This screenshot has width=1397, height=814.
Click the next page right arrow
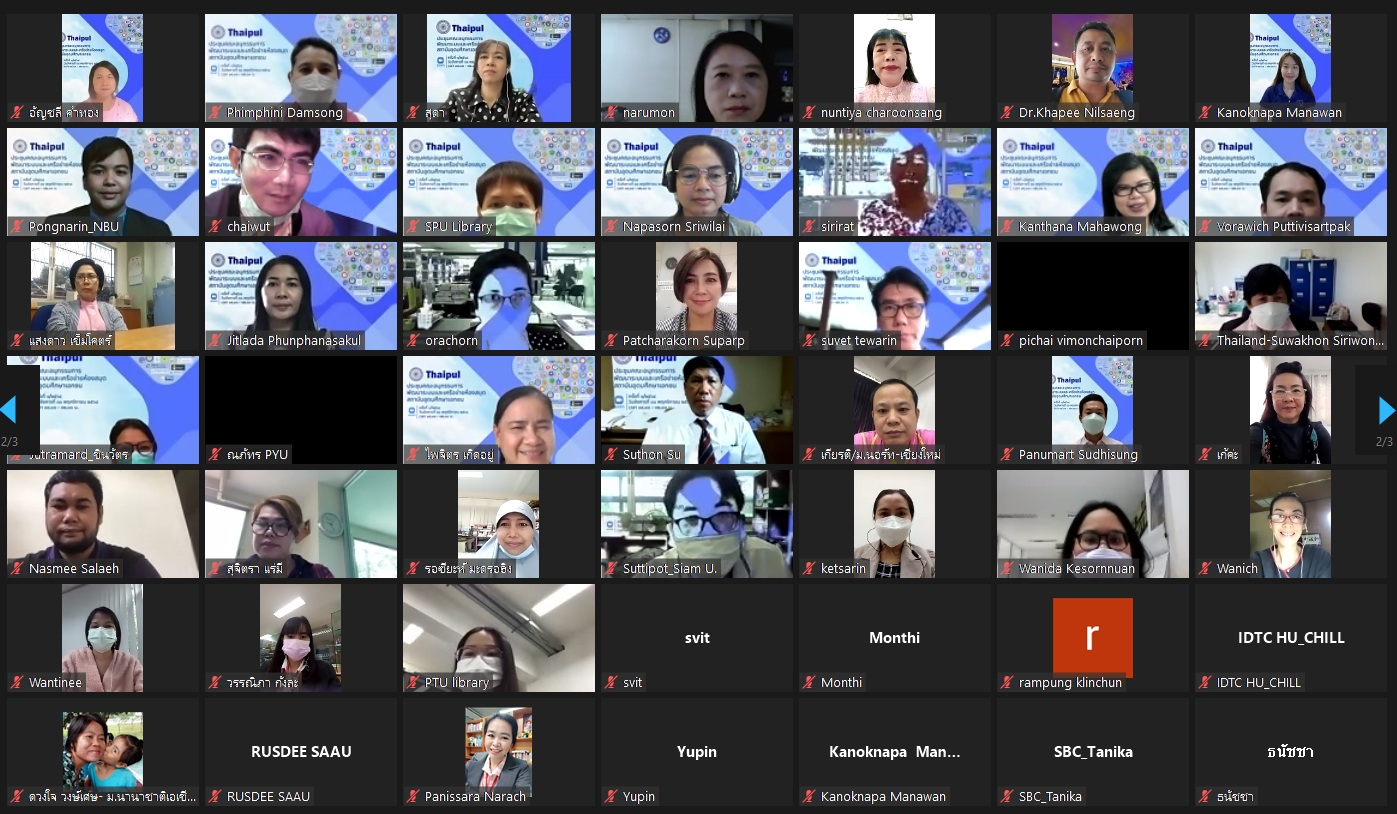[1385, 410]
